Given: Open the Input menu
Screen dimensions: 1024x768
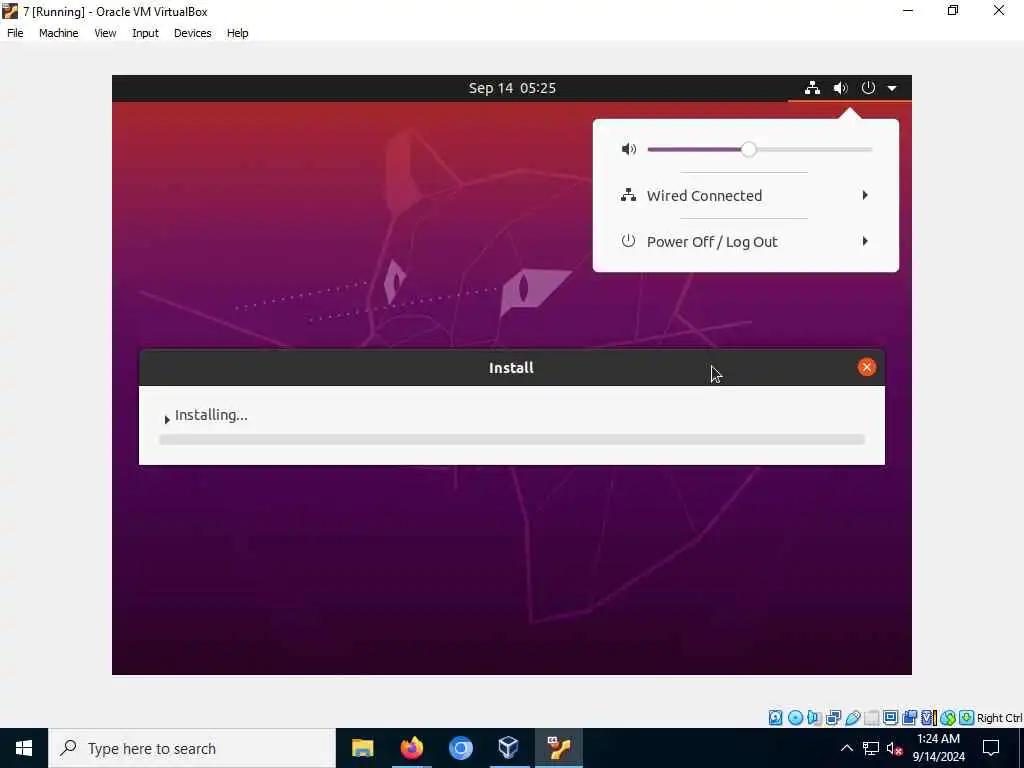Looking at the screenshot, I should pyautogui.click(x=145, y=33).
